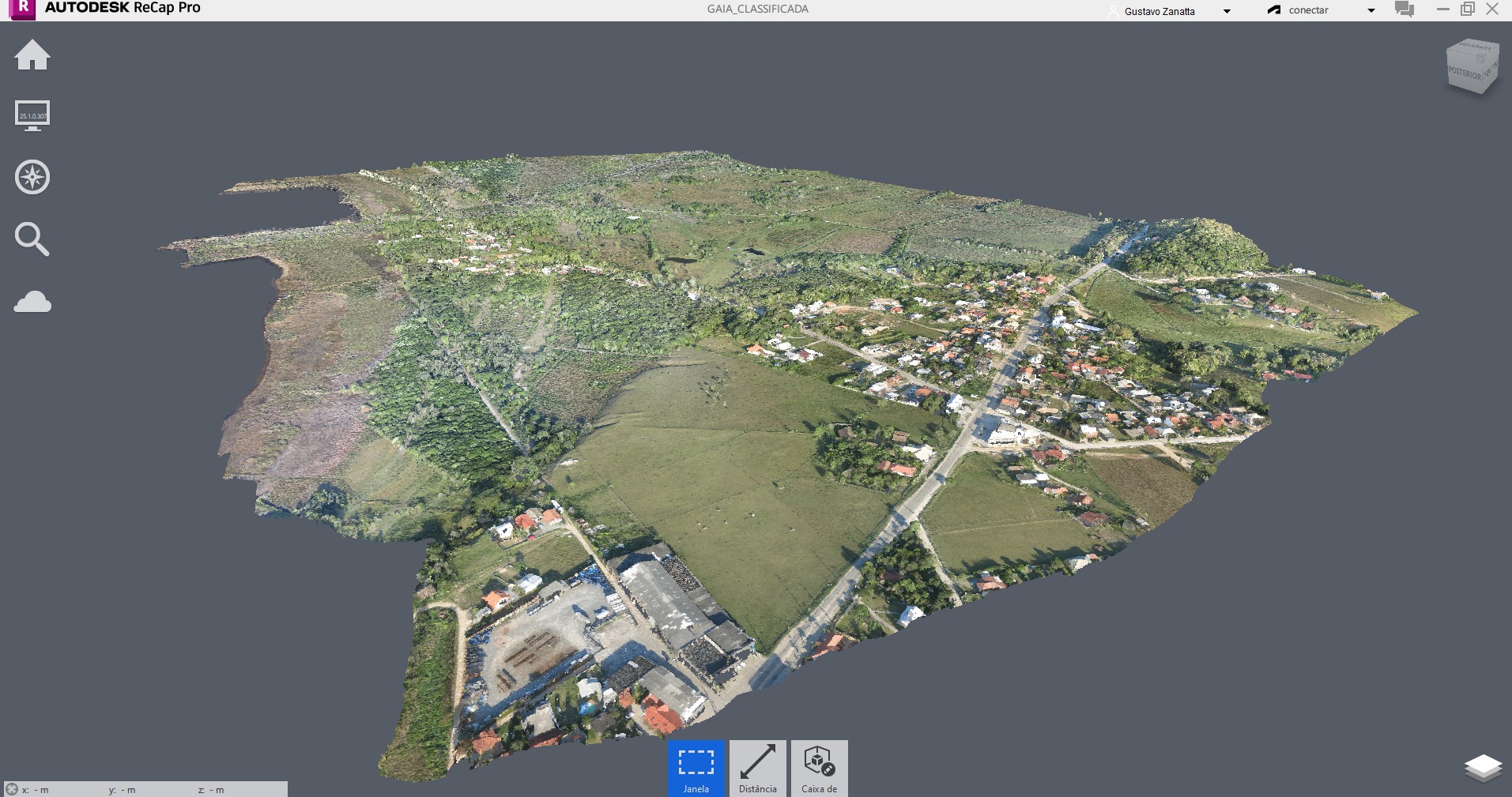Click the POSTERIOR face of view cube
The height and width of the screenshot is (797, 1512).
(1465, 73)
